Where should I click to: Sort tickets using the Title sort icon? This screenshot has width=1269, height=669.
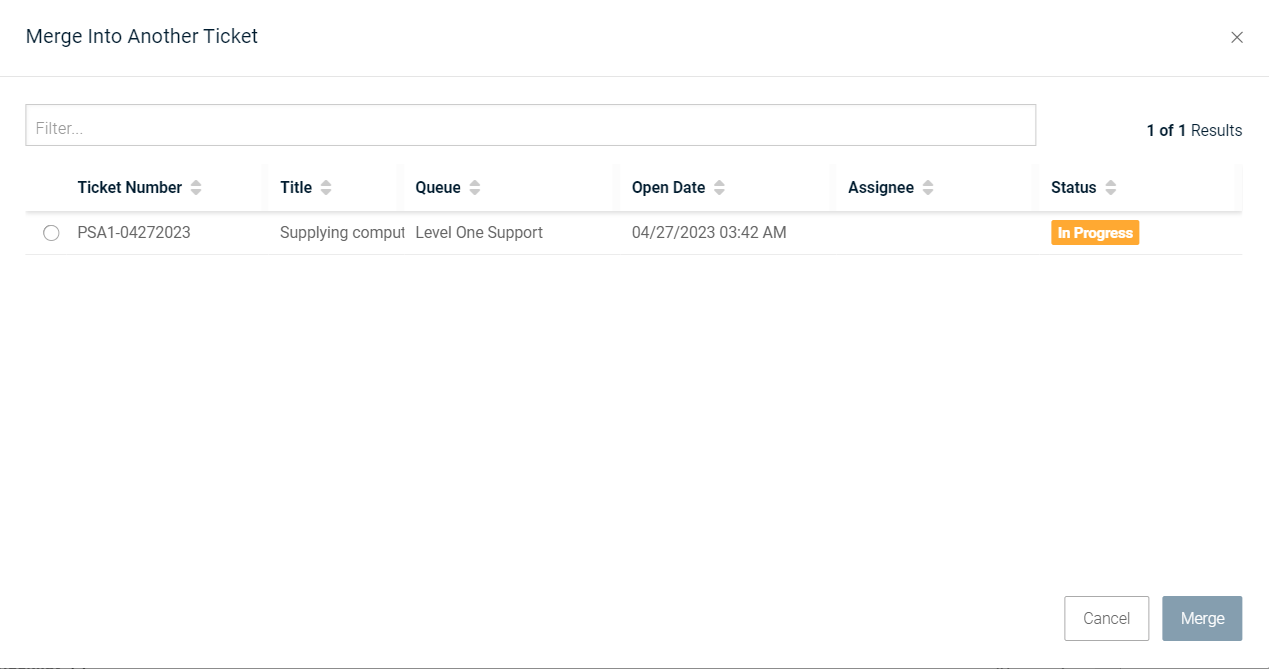[326, 188]
